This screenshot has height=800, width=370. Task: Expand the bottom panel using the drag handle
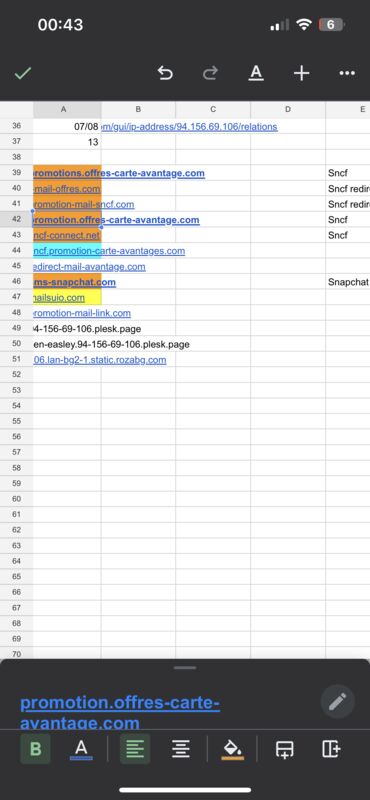185,667
